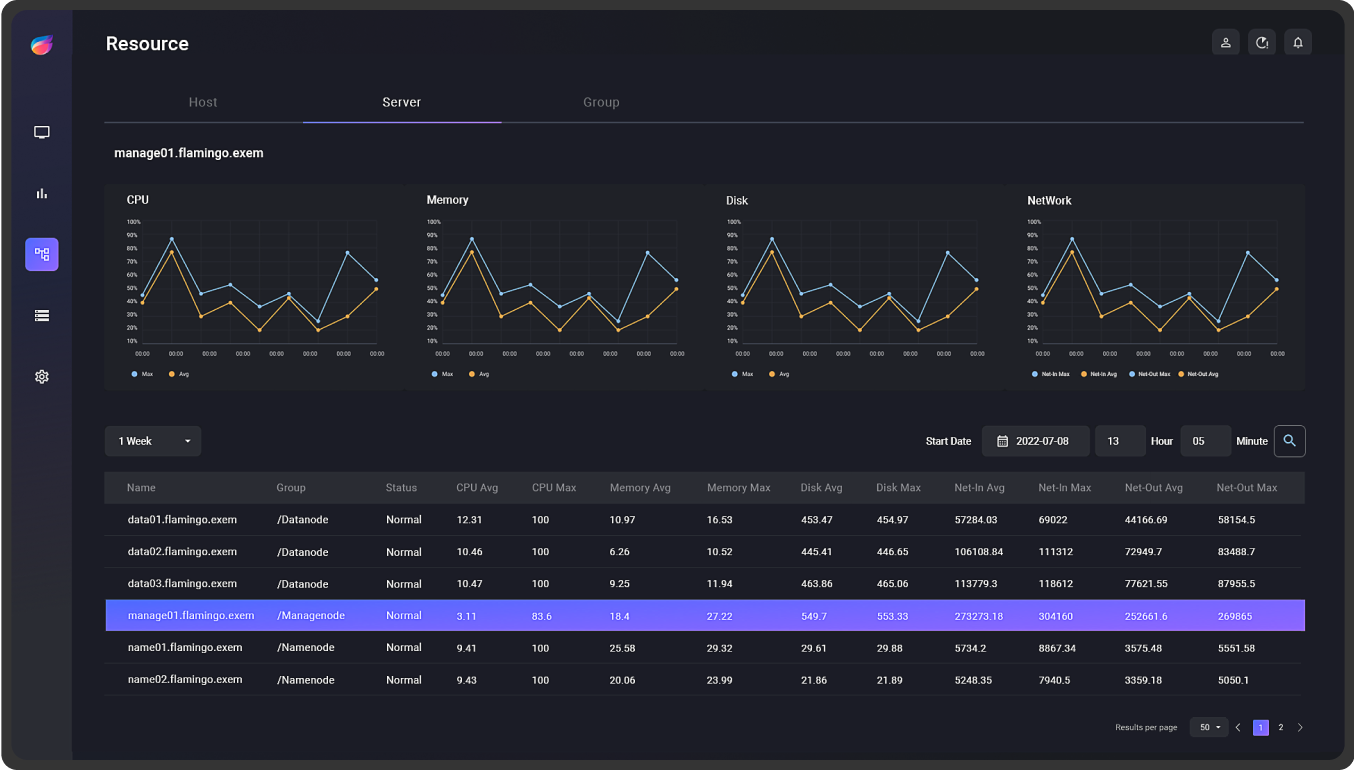This screenshot has height=770, width=1354.
Task: Toggle the Max legend in Disk chart
Action: point(741,374)
